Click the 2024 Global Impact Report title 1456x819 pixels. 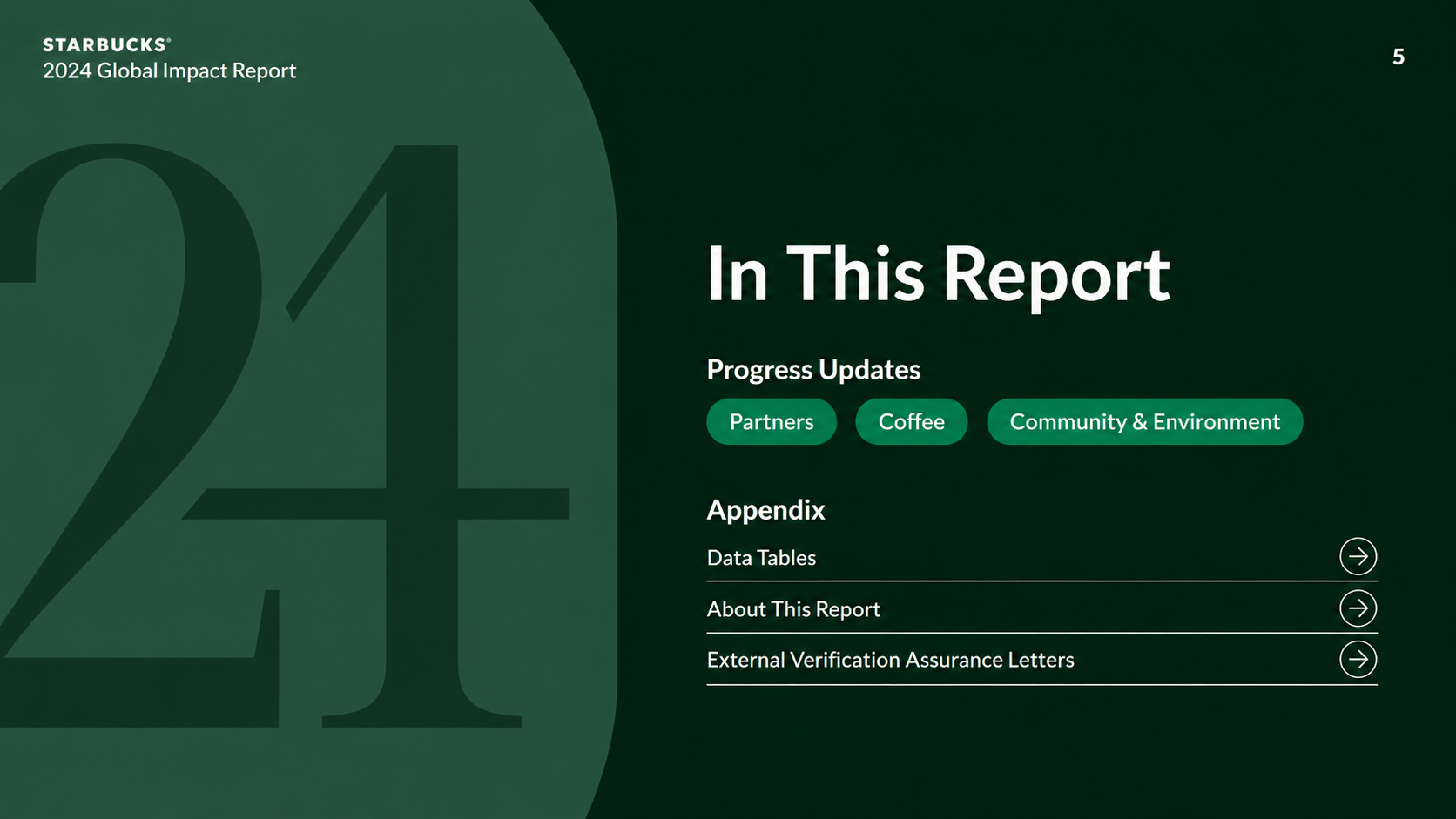point(169,71)
